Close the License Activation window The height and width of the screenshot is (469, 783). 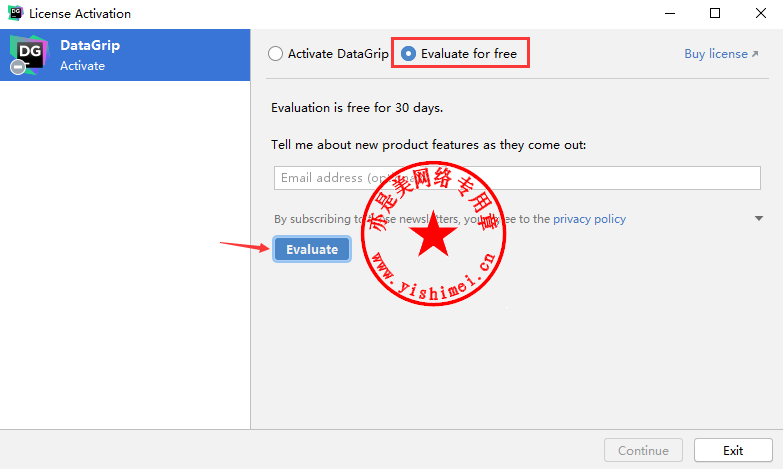[x=761, y=13]
